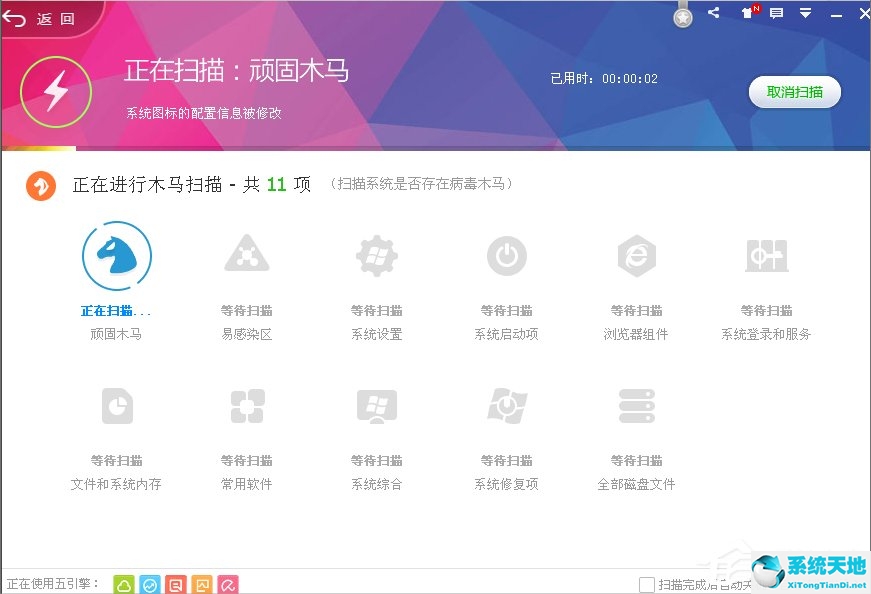Click the green cloud engine status icon
Screen dimensions: 871x594
pos(124,585)
